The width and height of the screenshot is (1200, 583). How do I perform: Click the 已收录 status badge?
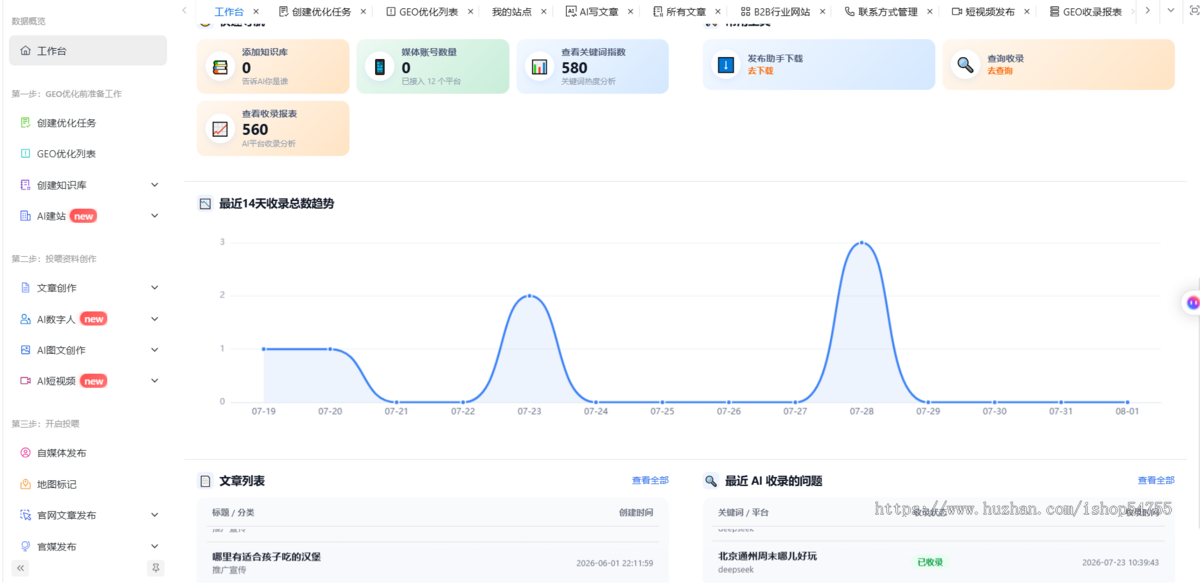point(930,562)
